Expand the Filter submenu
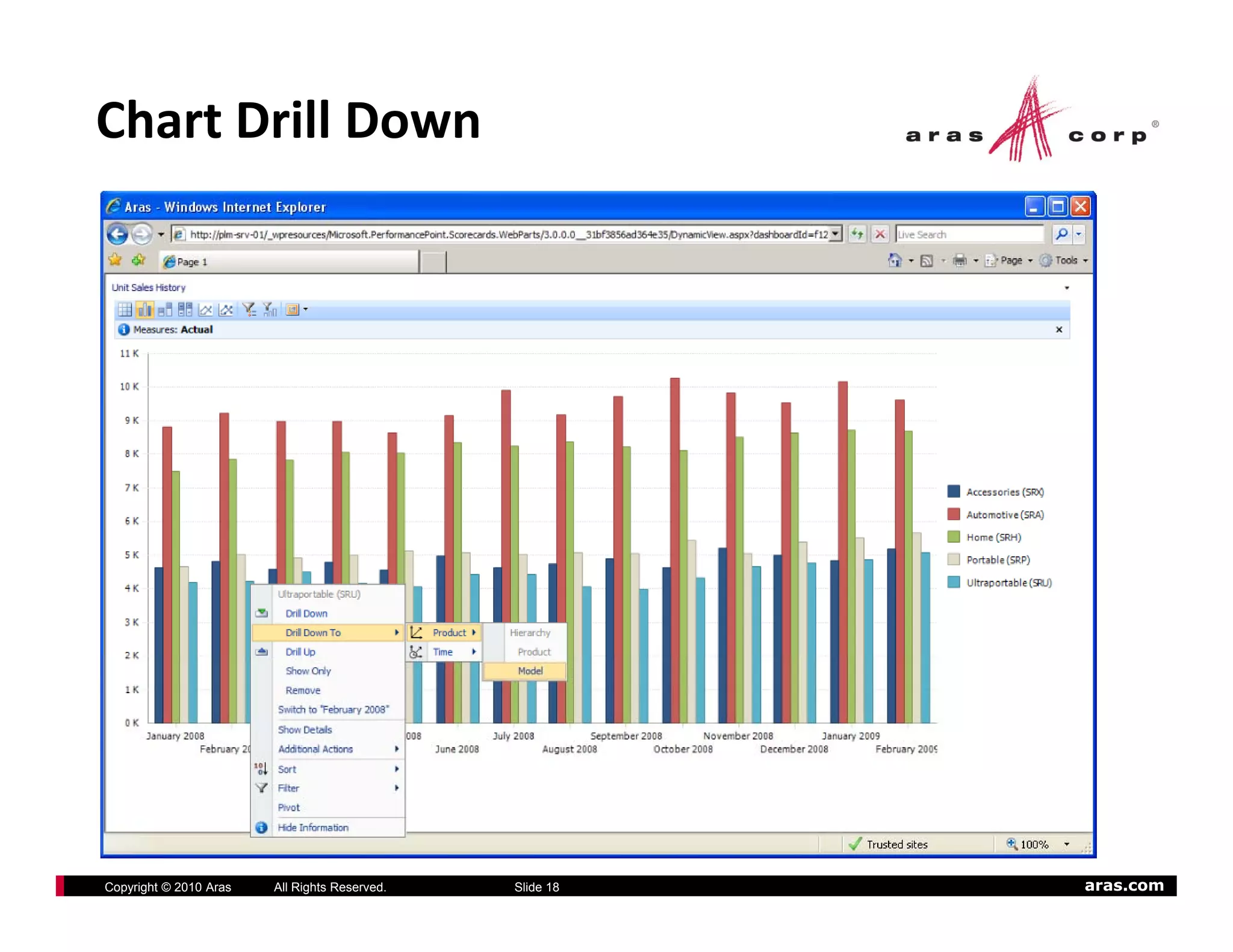The height and width of the screenshot is (952, 1233). (328, 788)
